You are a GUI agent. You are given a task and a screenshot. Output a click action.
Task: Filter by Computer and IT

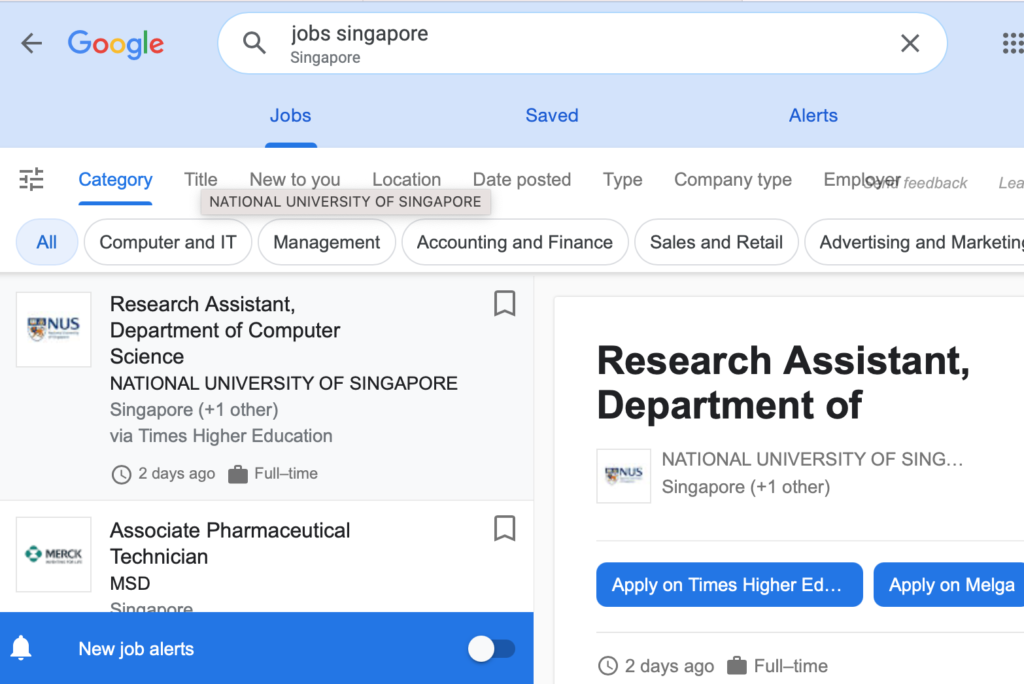click(x=168, y=242)
